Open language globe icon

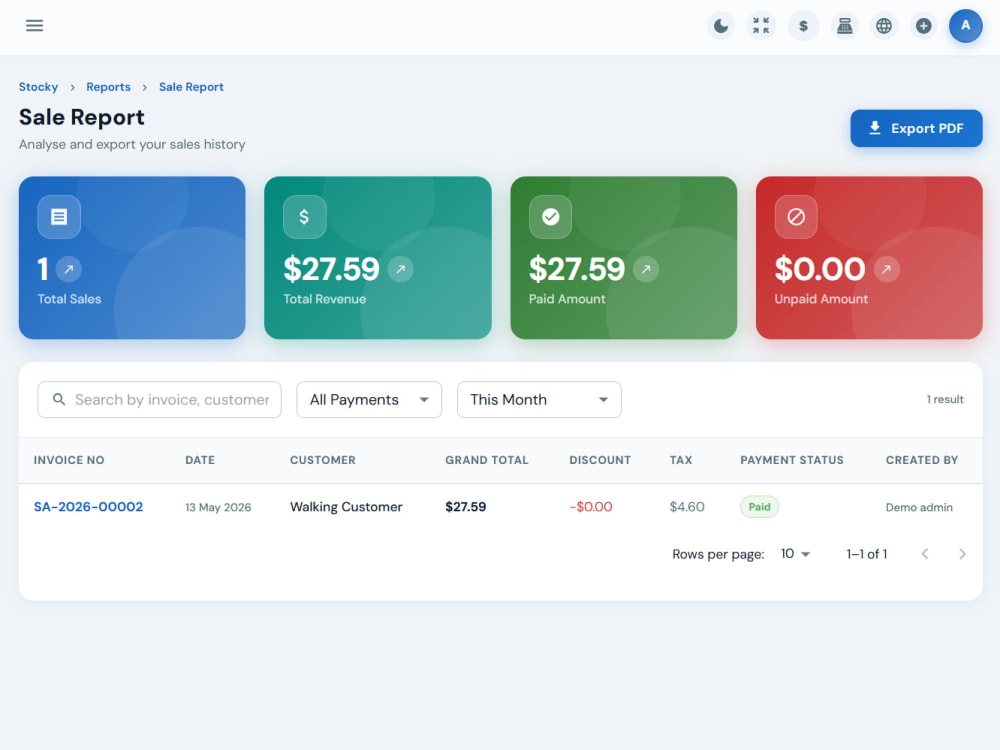coord(884,26)
